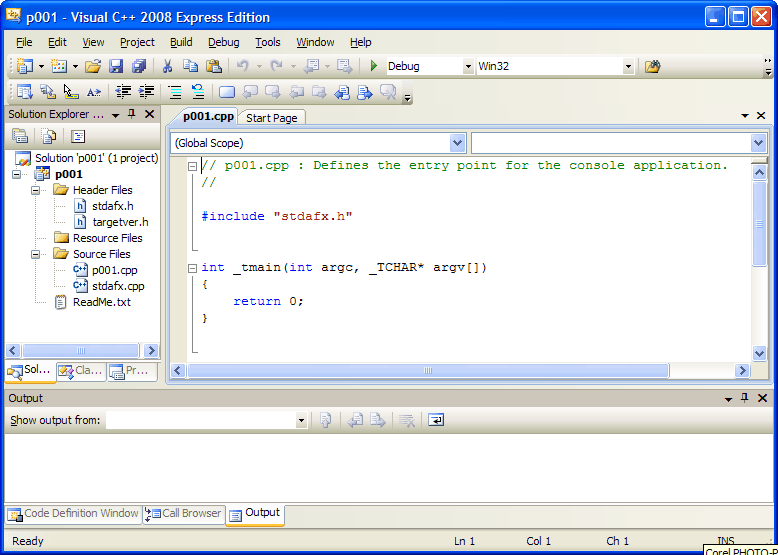Click the Toggle Bookmark icon
778x555 pixels.
pos(227,92)
